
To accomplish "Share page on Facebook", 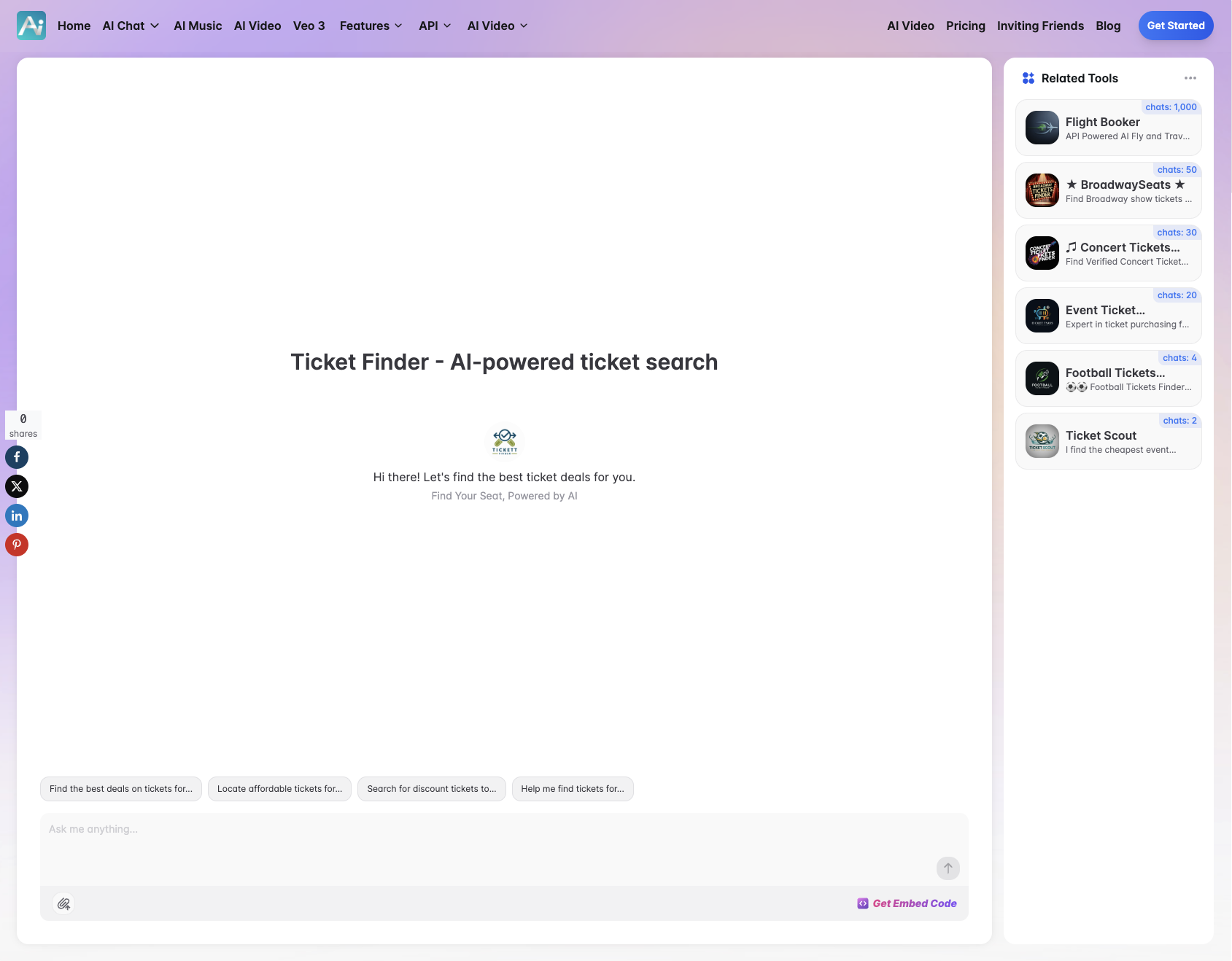I will click(17, 457).
